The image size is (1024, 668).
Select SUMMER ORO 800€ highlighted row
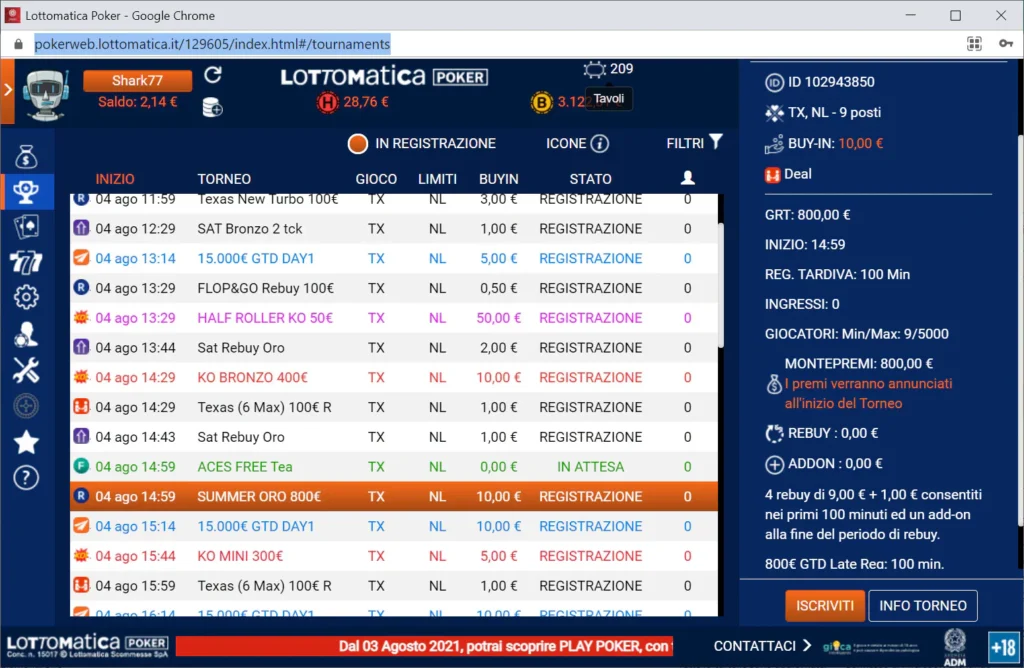click(394, 496)
